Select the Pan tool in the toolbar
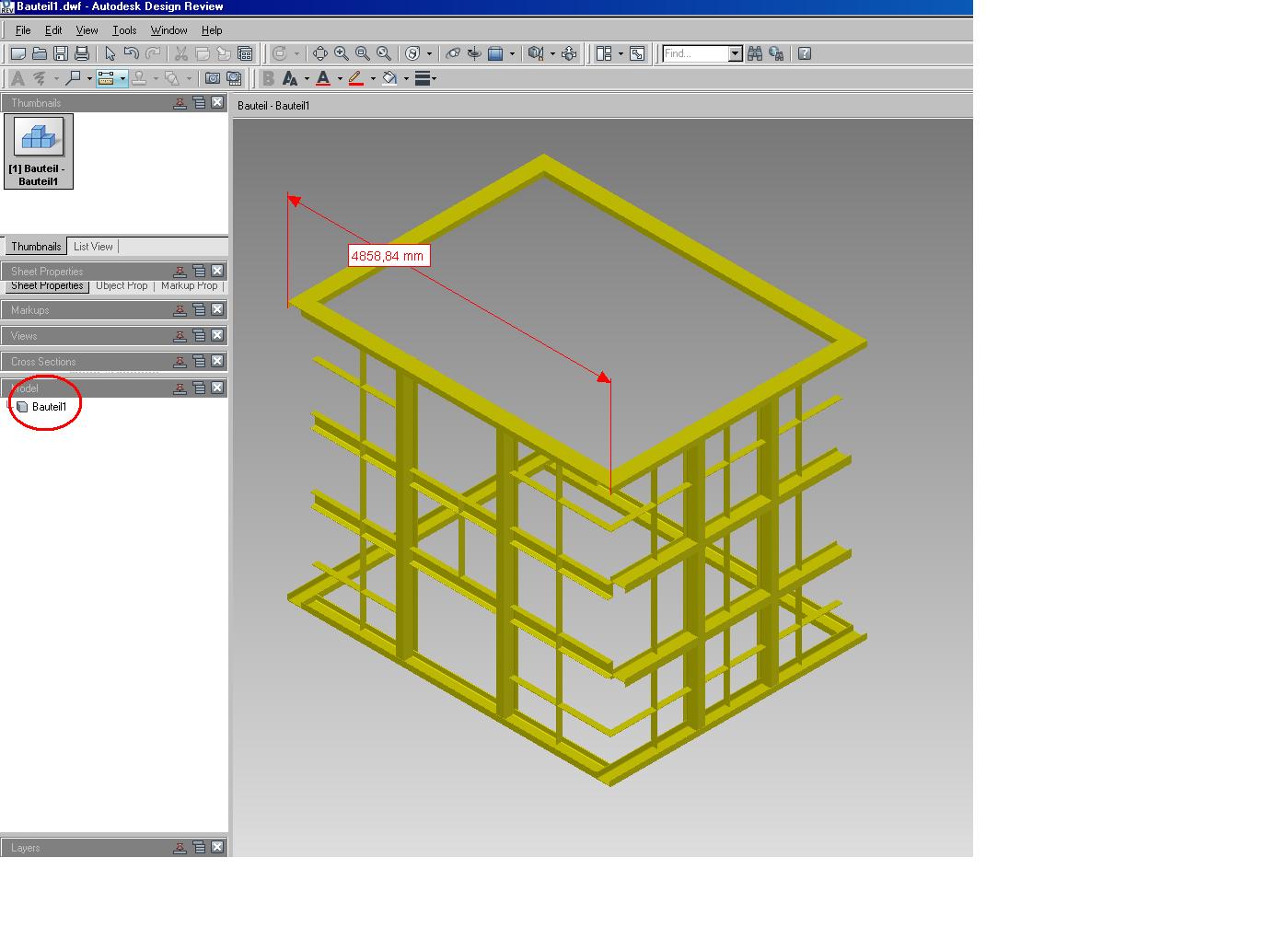 pos(320,53)
